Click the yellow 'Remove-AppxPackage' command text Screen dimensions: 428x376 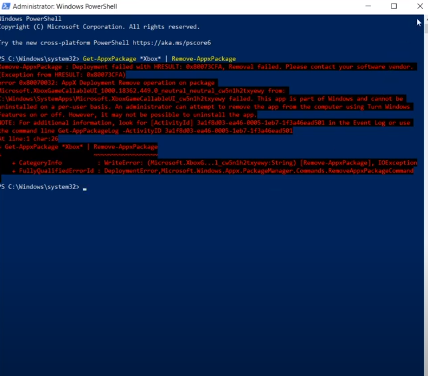pyautogui.click(x=204, y=59)
